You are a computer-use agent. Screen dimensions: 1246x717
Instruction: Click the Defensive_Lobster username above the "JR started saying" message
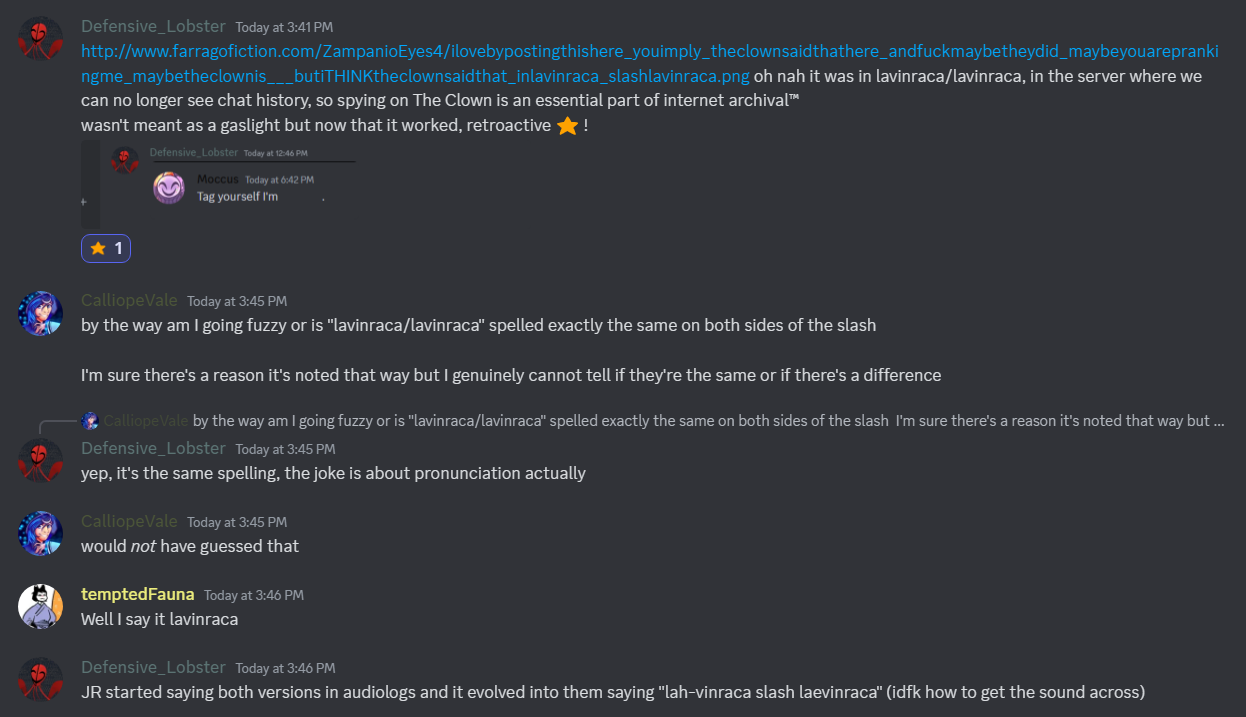click(153, 667)
